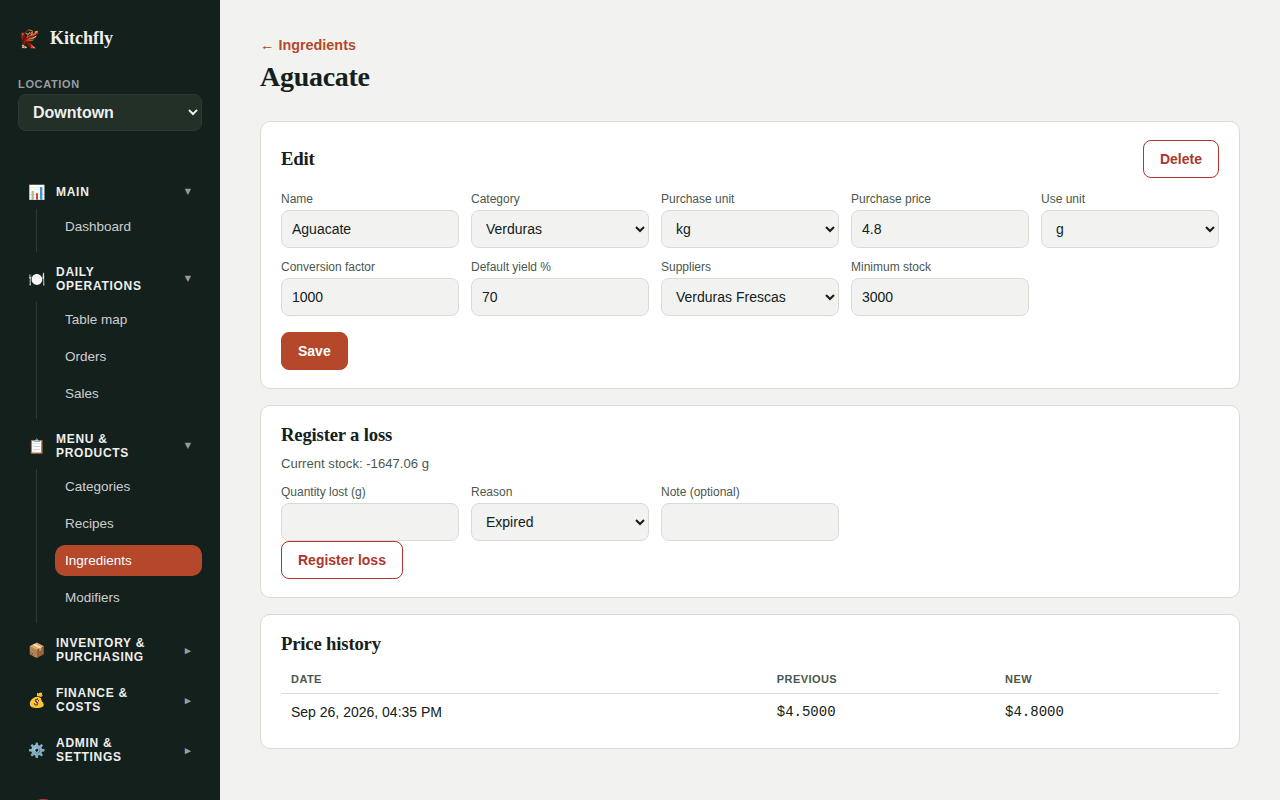Select Ingredients in the sidebar
Viewport: 1280px width, 800px height.
(x=128, y=561)
